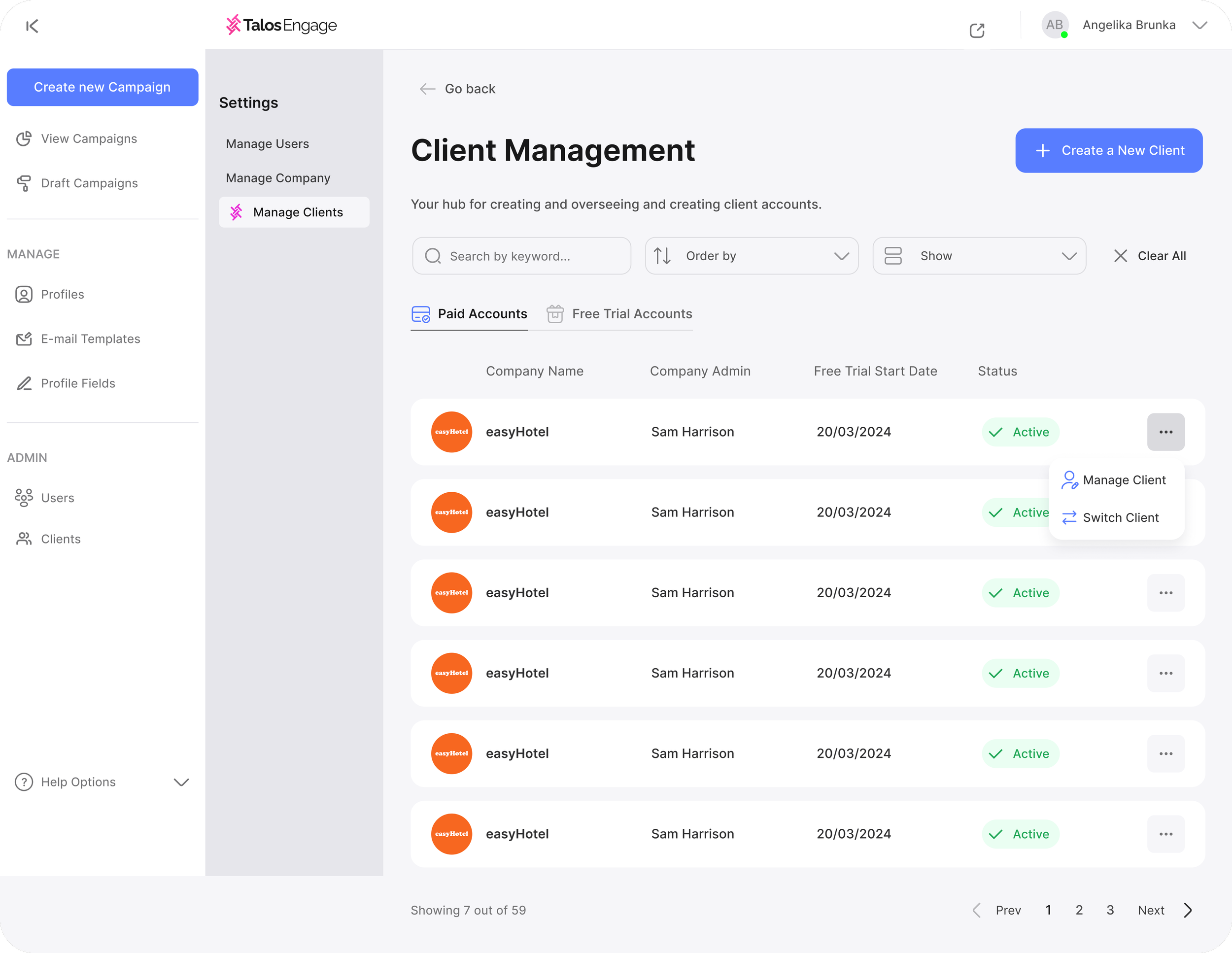Click the Status column header
The width and height of the screenshot is (1232, 953).
(x=997, y=371)
